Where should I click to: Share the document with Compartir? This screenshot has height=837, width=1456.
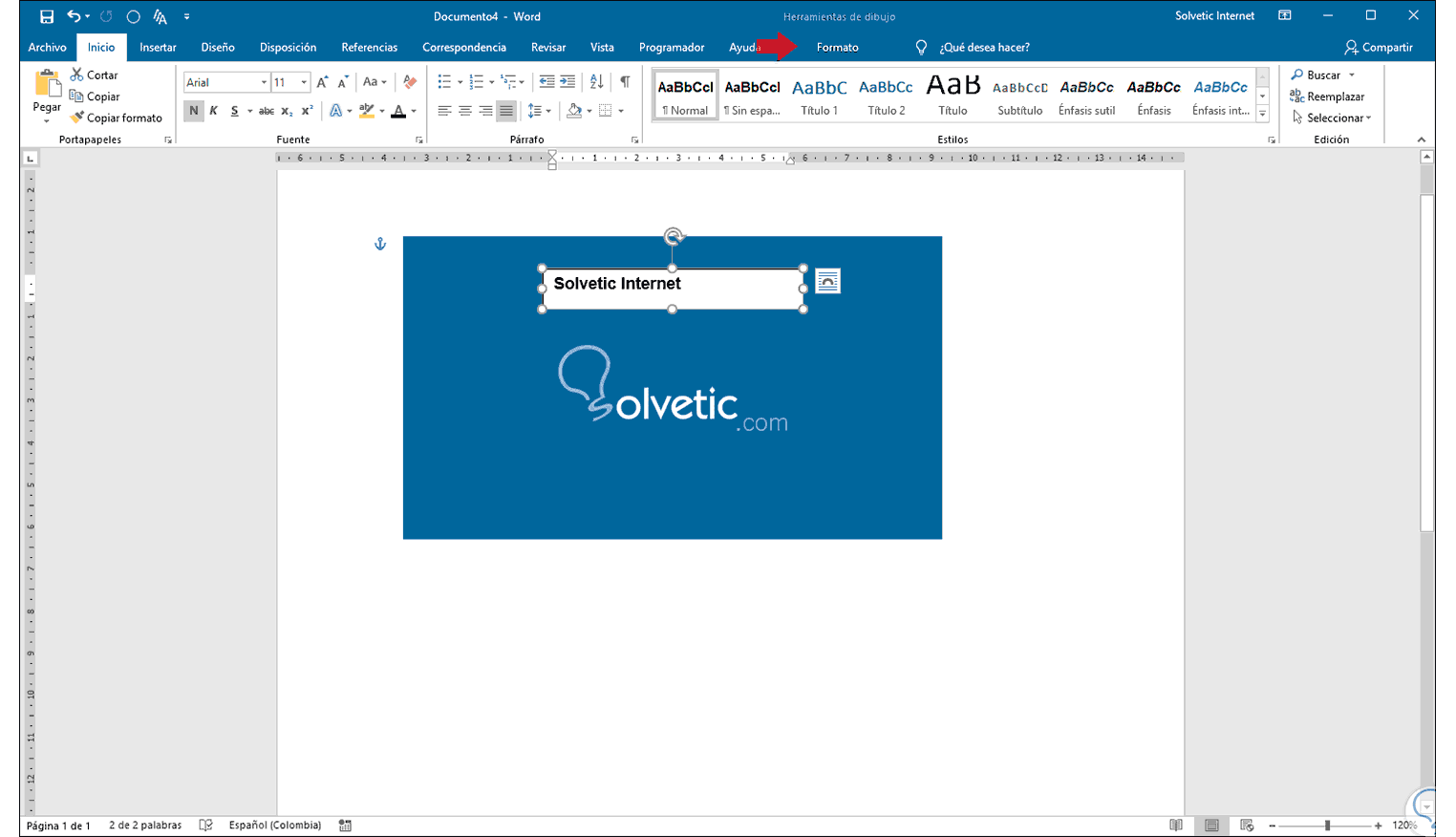pos(1378,47)
